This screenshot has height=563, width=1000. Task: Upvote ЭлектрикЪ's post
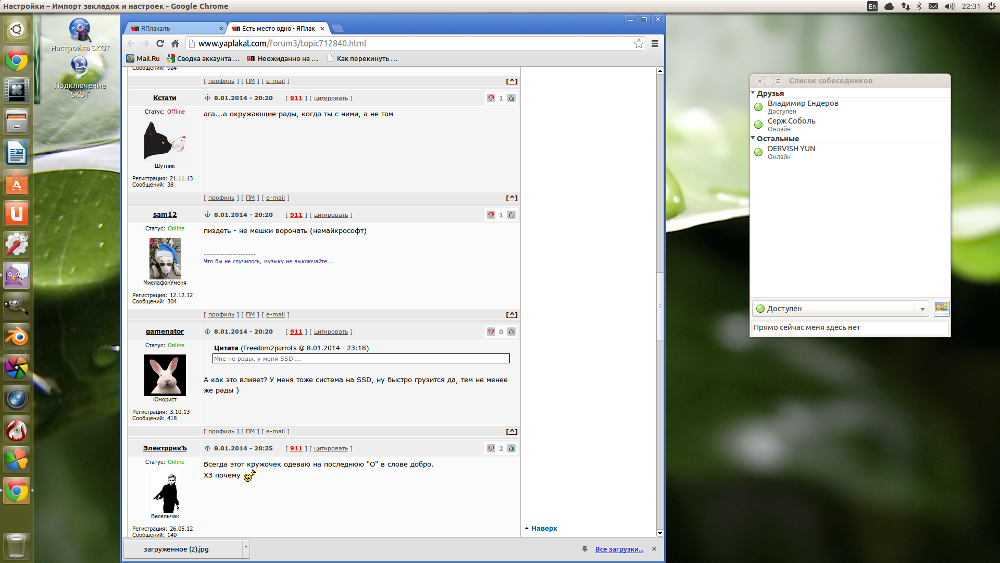pos(511,448)
